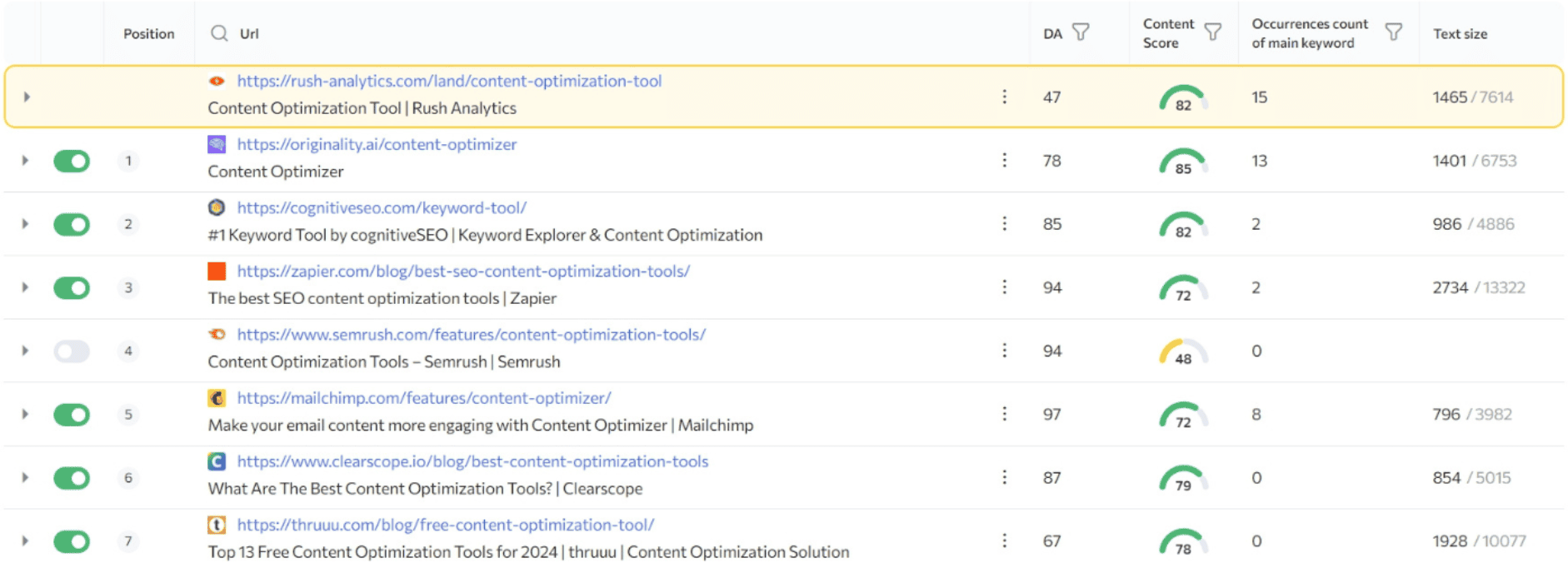Viewport: 1568px width, 563px height.
Task: Click the Position column header
Action: [x=149, y=33]
